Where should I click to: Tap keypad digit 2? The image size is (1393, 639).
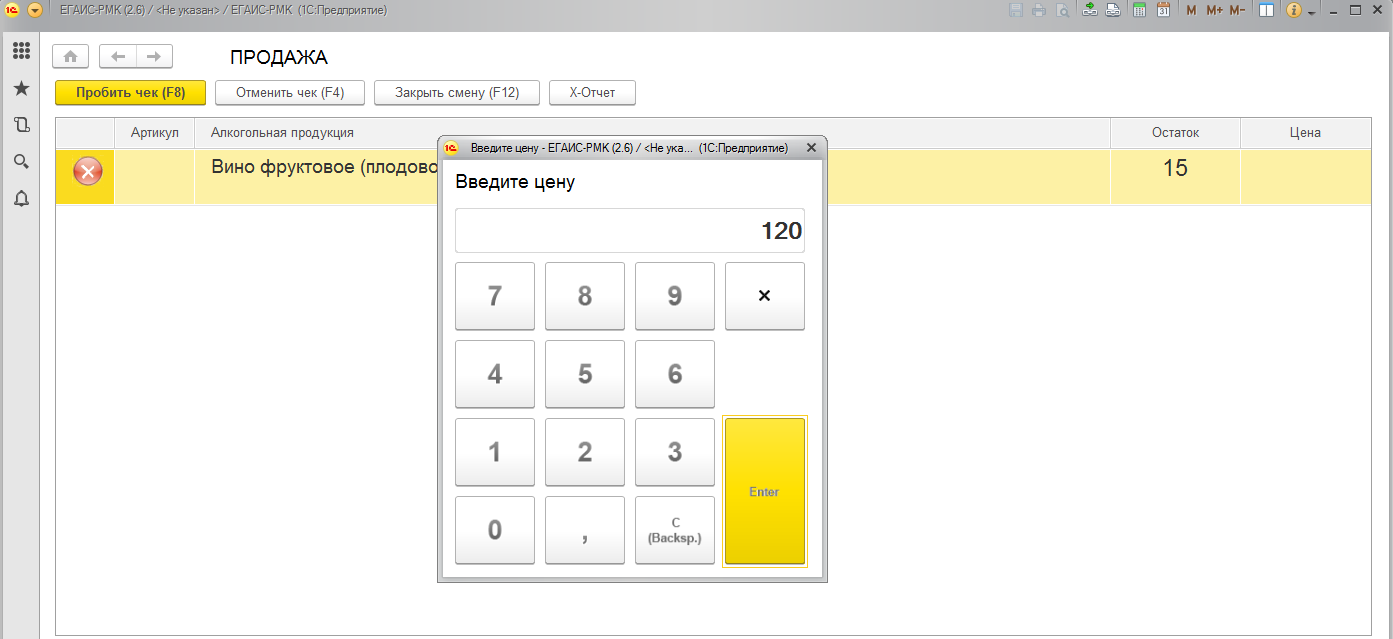point(585,452)
